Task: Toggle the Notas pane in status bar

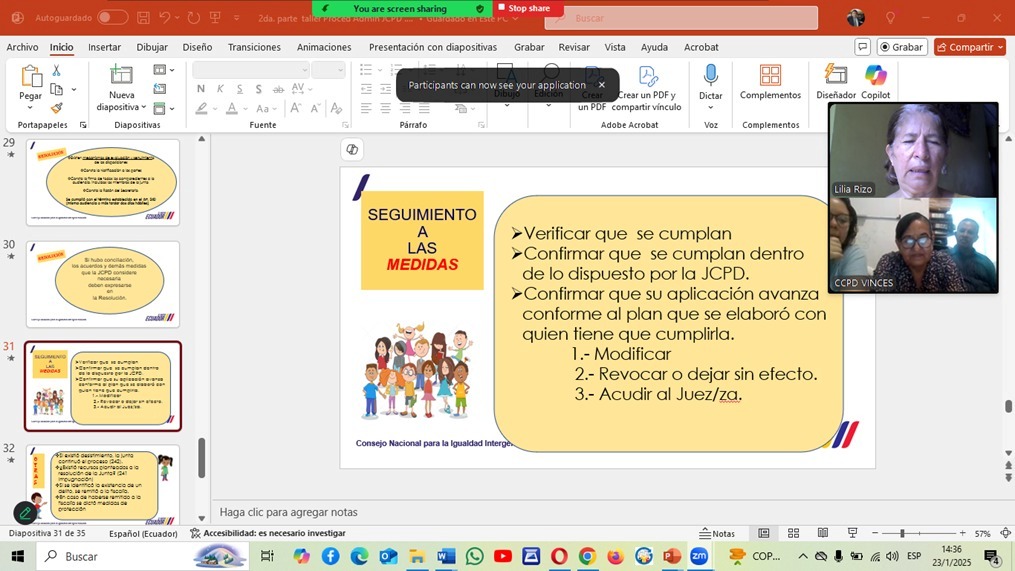Action: click(717, 533)
